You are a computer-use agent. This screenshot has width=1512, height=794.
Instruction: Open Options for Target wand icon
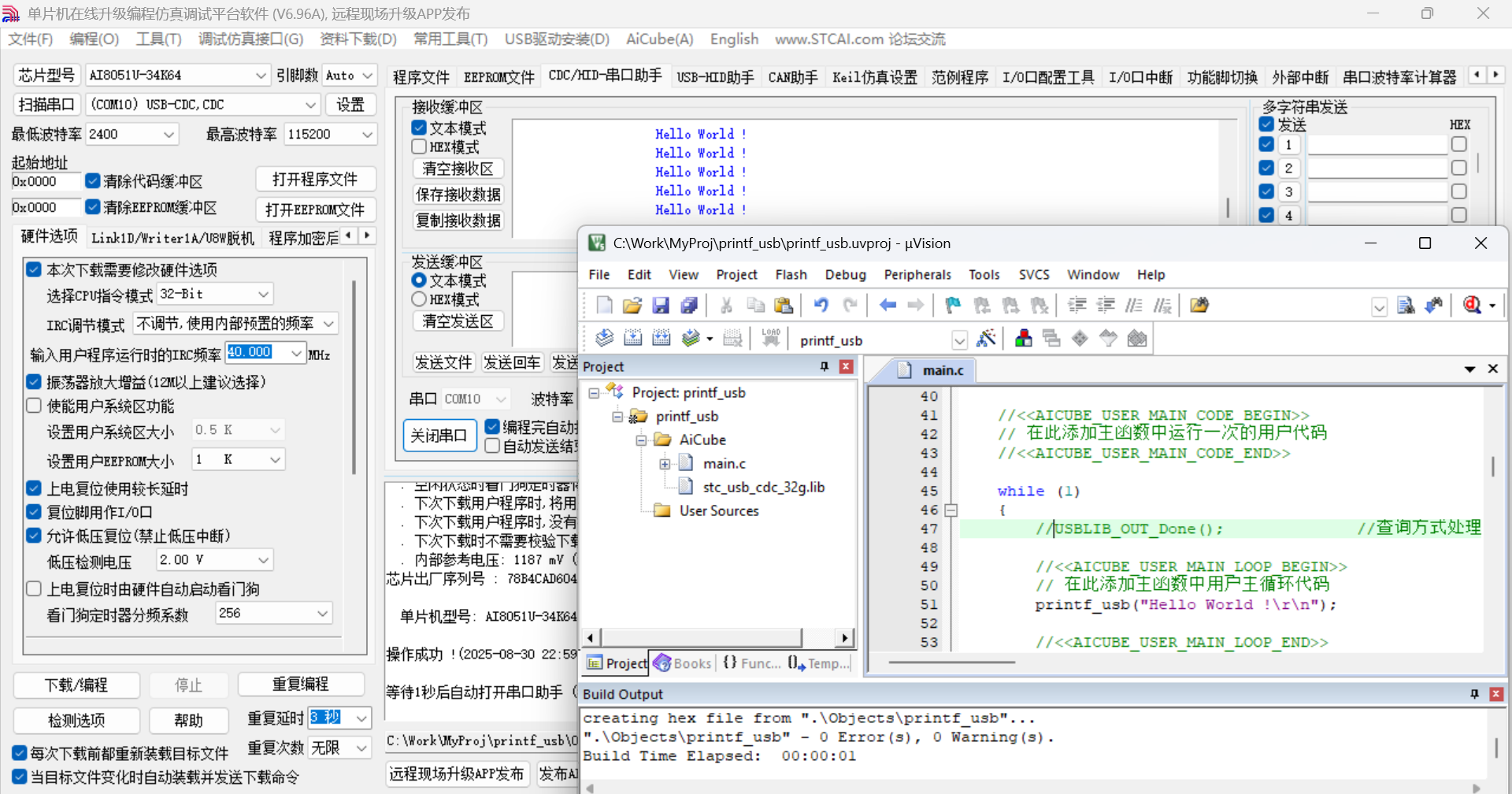[986, 339]
